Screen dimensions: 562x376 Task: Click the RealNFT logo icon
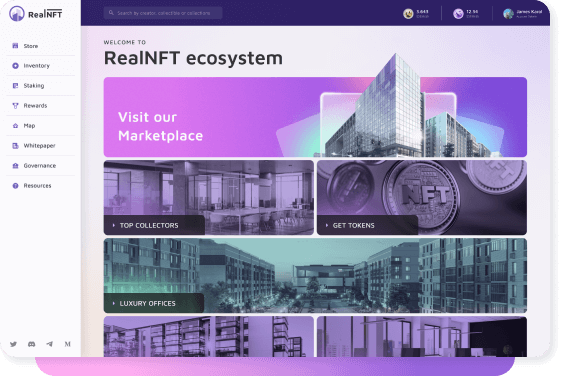16,14
